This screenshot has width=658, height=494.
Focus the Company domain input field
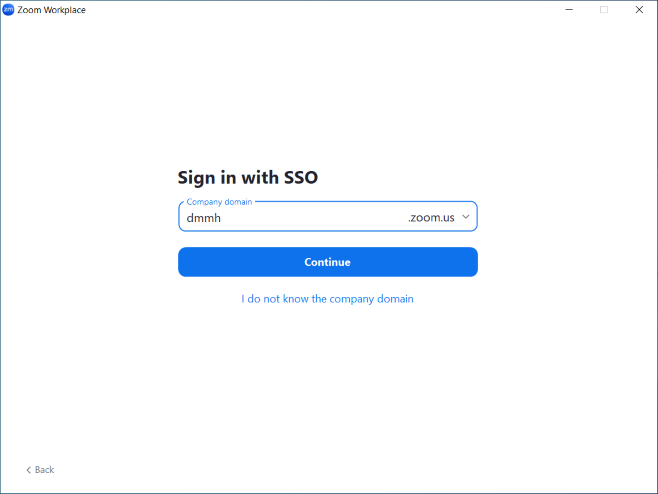[290, 218]
